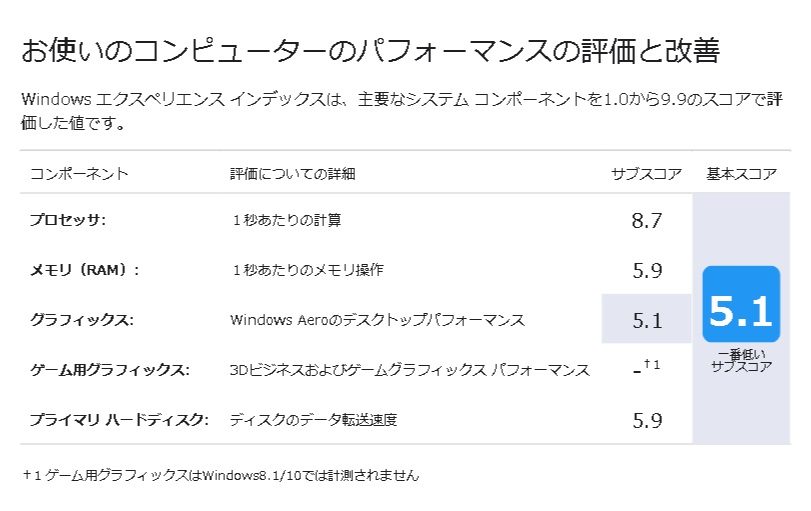Click the 一番低いサブスコア caption
This screenshot has height=511, width=811.
click(x=741, y=361)
